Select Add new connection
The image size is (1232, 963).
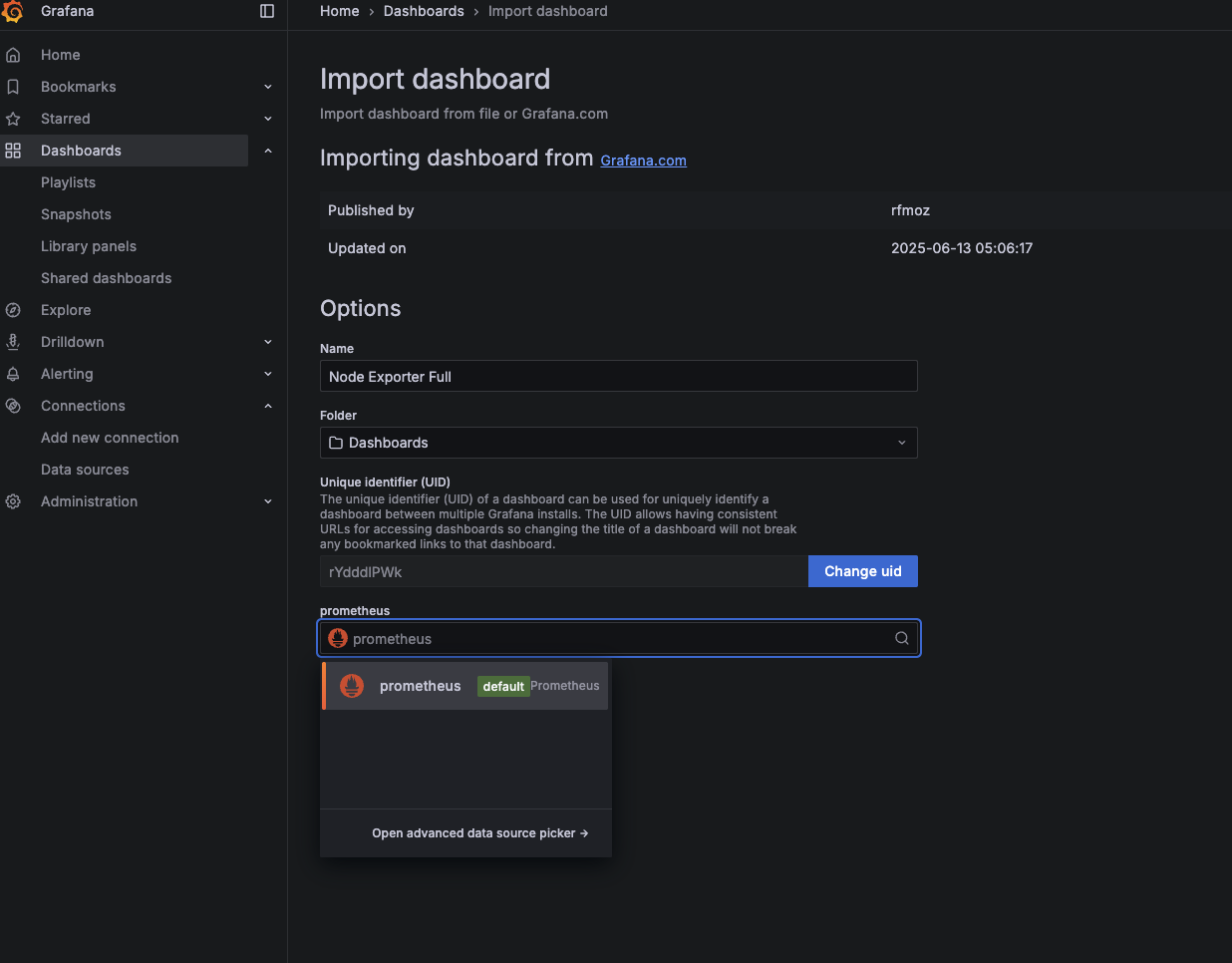[110, 438]
